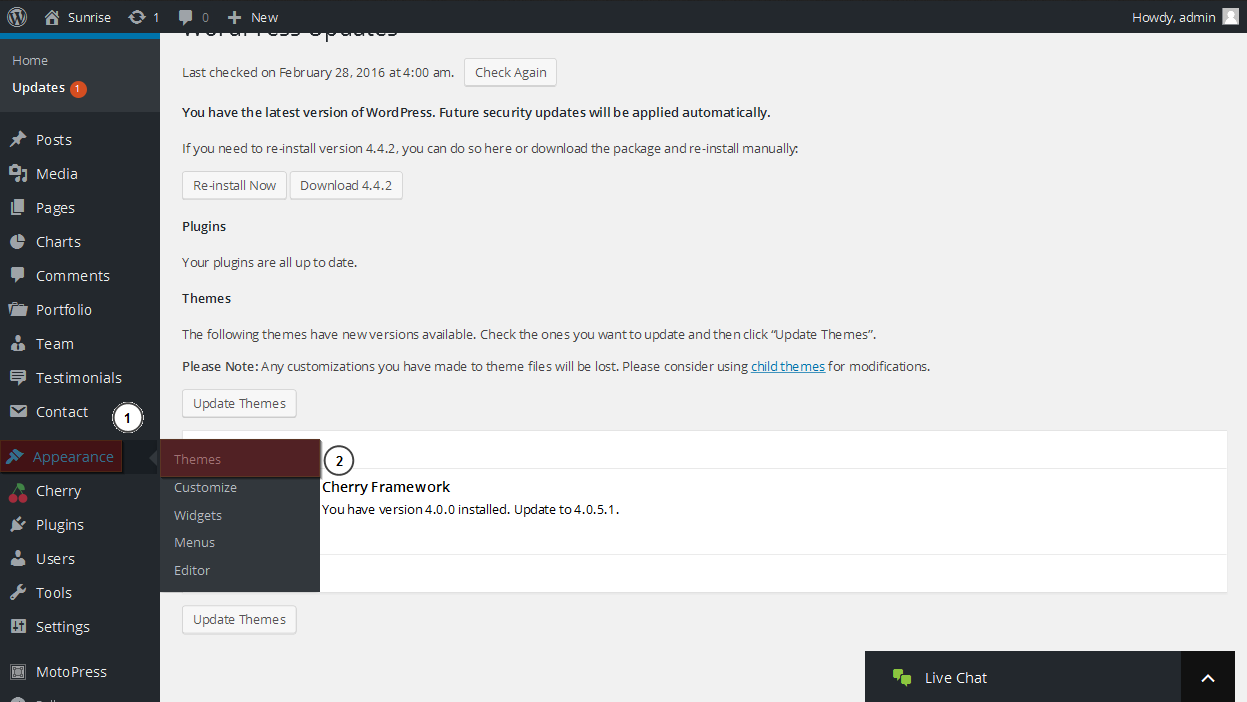This screenshot has height=702, width=1247.
Task: Click the Live Chat bubble icon
Action: click(x=902, y=677)
